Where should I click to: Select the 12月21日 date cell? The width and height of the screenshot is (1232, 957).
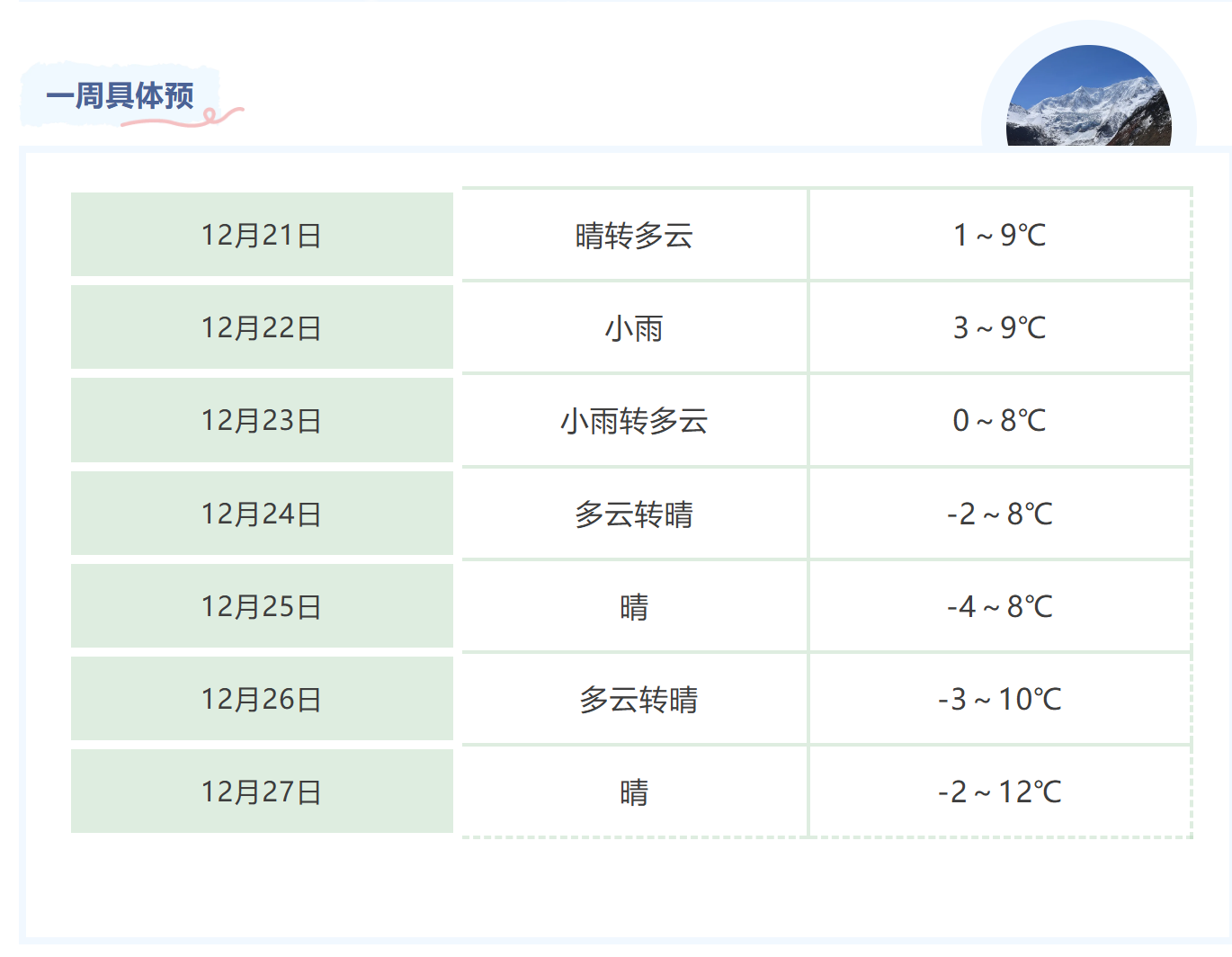coord(262,235)
